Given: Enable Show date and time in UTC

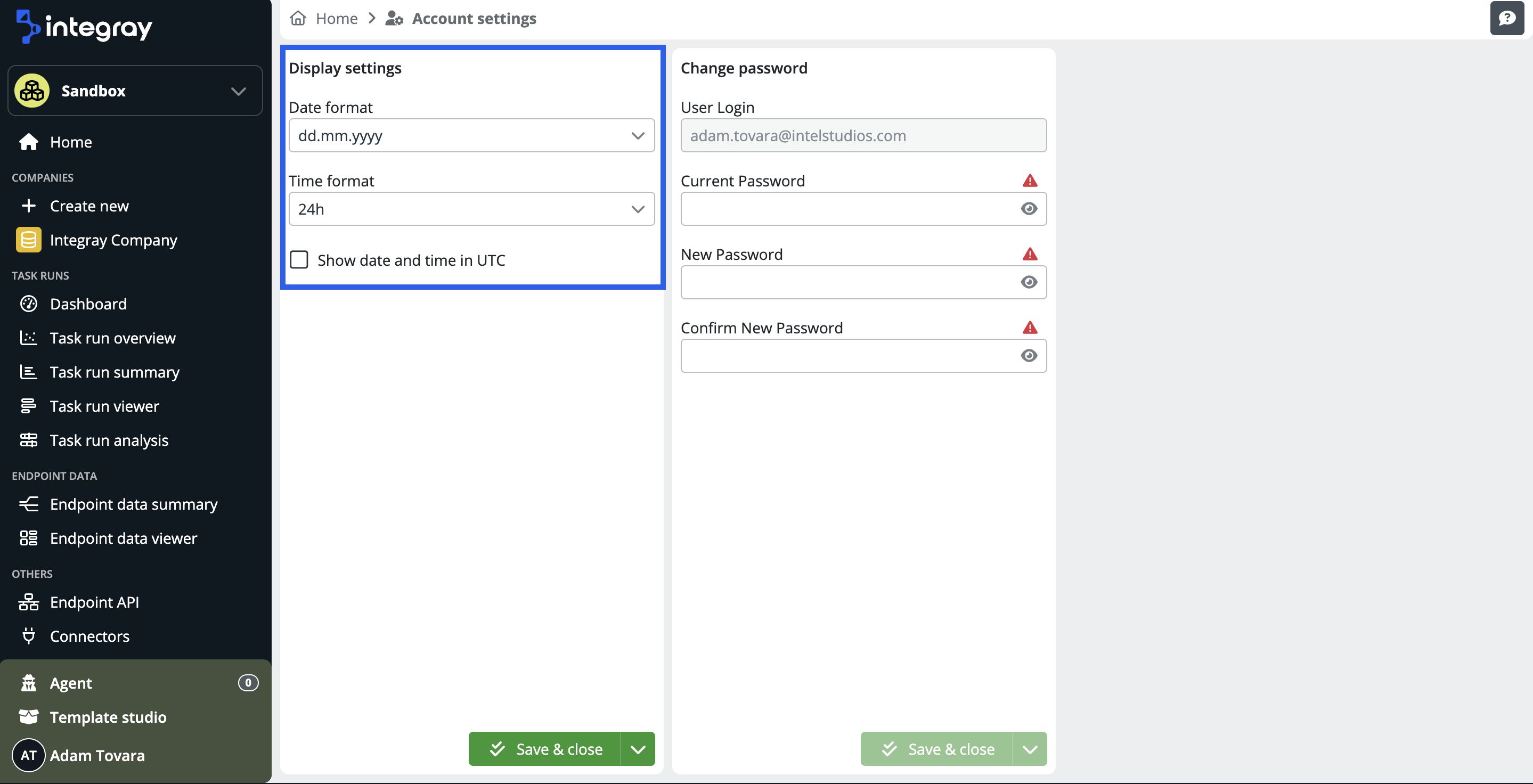Looking at the screenshot, I should click(299, 260).
